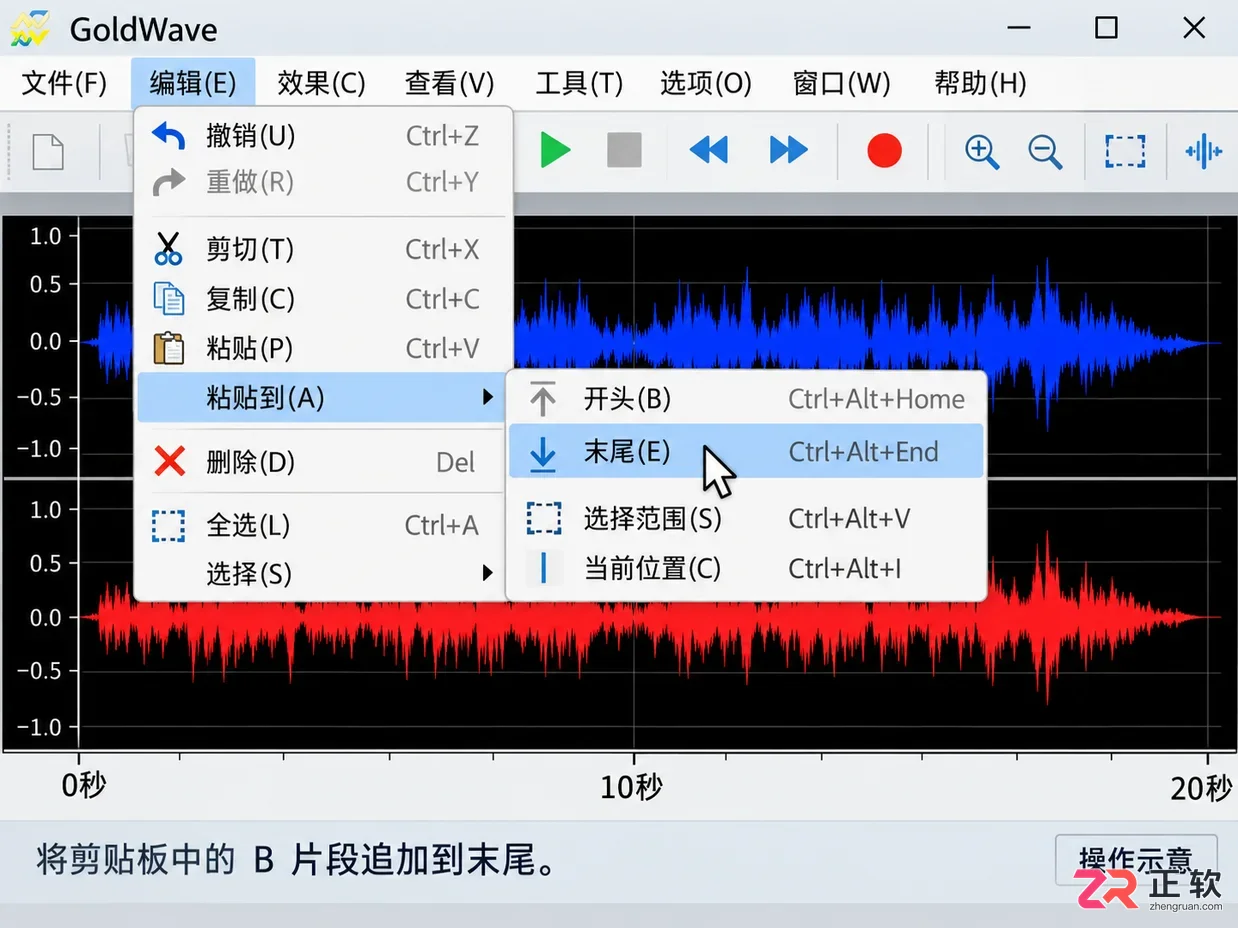
Task: Open the 选项(O) menu
Action: (706, 83)
